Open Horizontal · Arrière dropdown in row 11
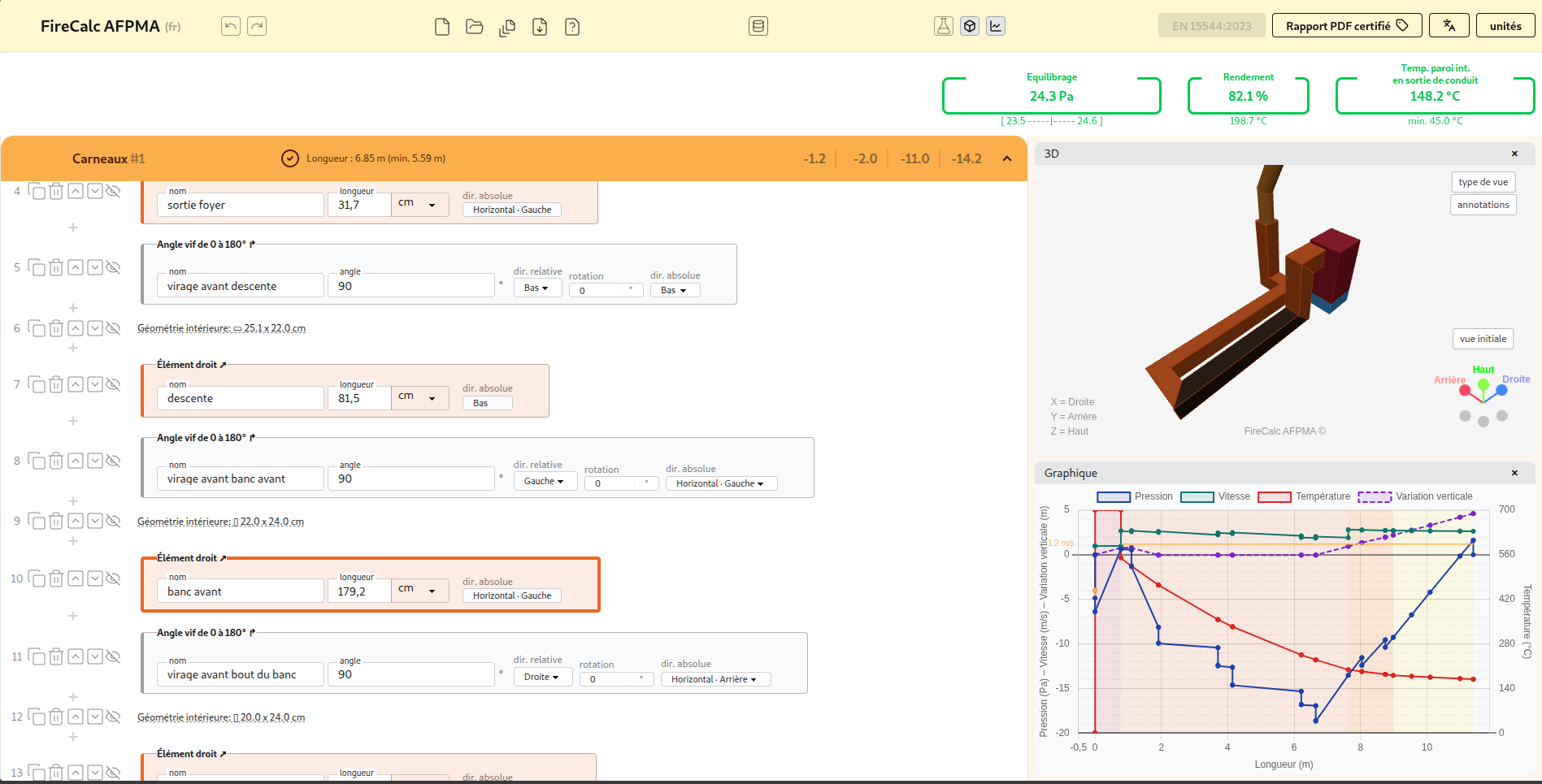This screenshot has width=1542, height=784. [x=715, y=679]
